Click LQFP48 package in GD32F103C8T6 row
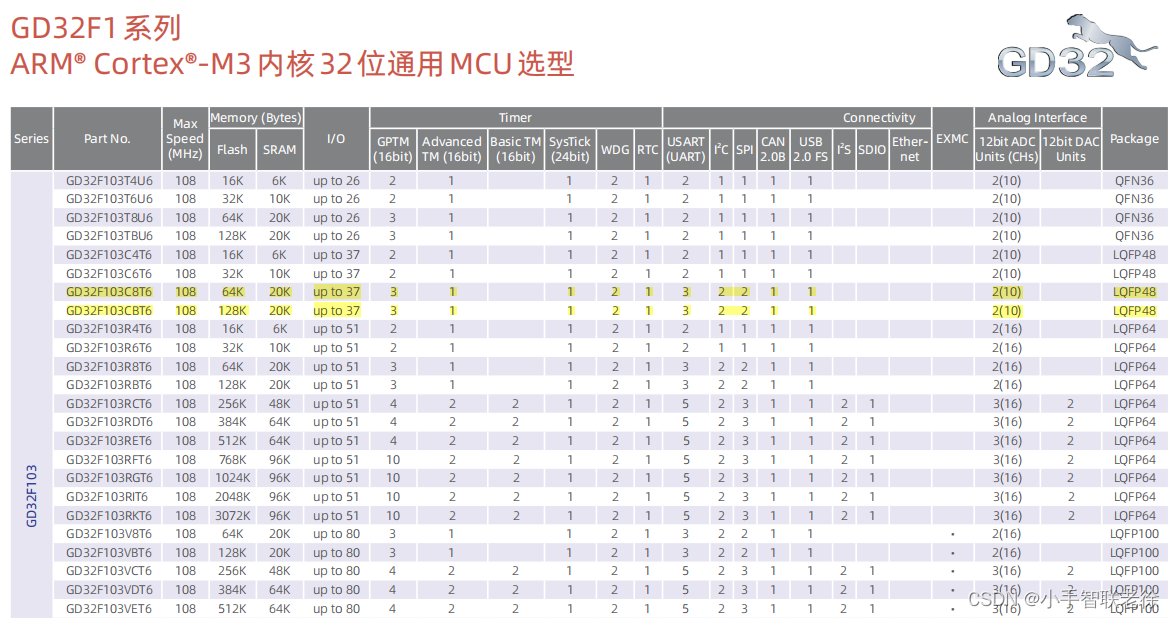This screenshot has height=618, width=1175. 1135,291
